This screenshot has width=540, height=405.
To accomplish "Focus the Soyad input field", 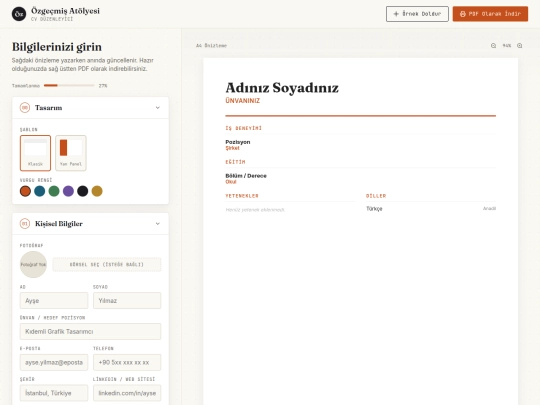I will coord(127,301).
